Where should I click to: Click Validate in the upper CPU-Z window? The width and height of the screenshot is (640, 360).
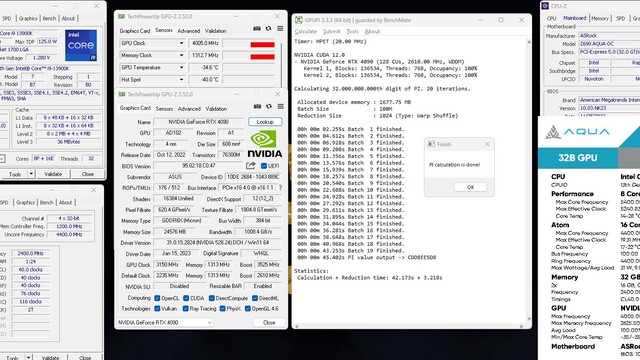coord(53,174)
